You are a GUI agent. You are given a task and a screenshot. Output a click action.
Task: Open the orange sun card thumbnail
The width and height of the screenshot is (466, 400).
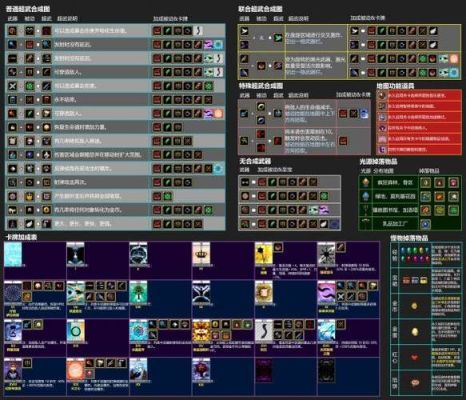[76, 369]
